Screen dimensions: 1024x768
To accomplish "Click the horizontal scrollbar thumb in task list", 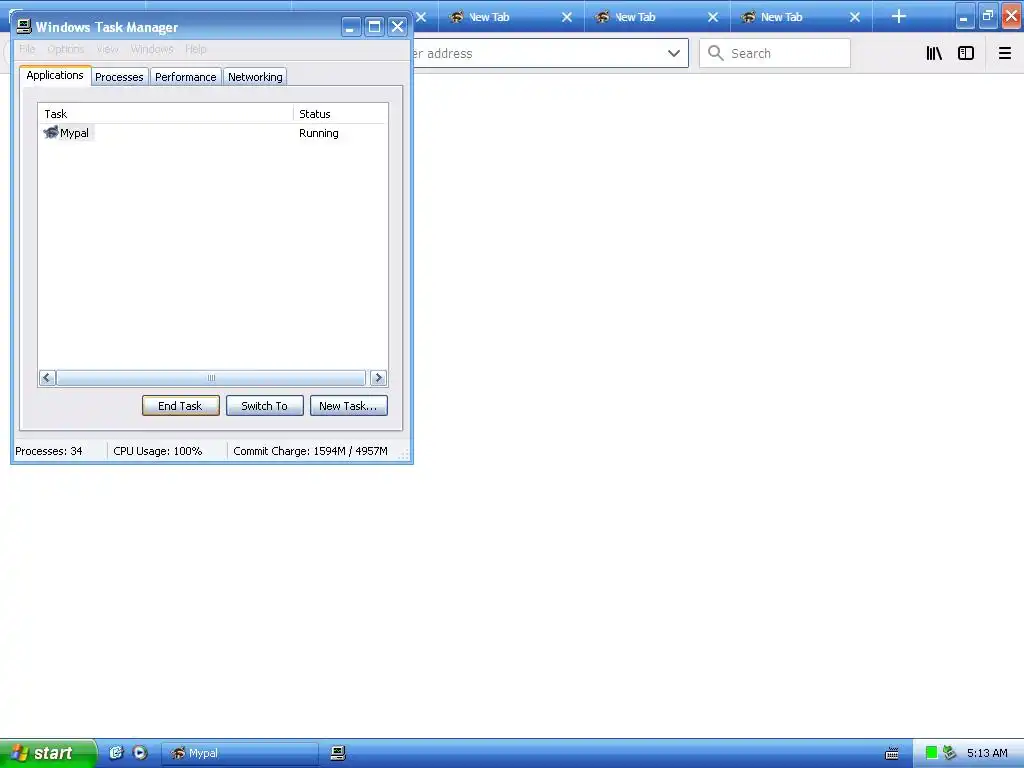I will coord(211,378).
